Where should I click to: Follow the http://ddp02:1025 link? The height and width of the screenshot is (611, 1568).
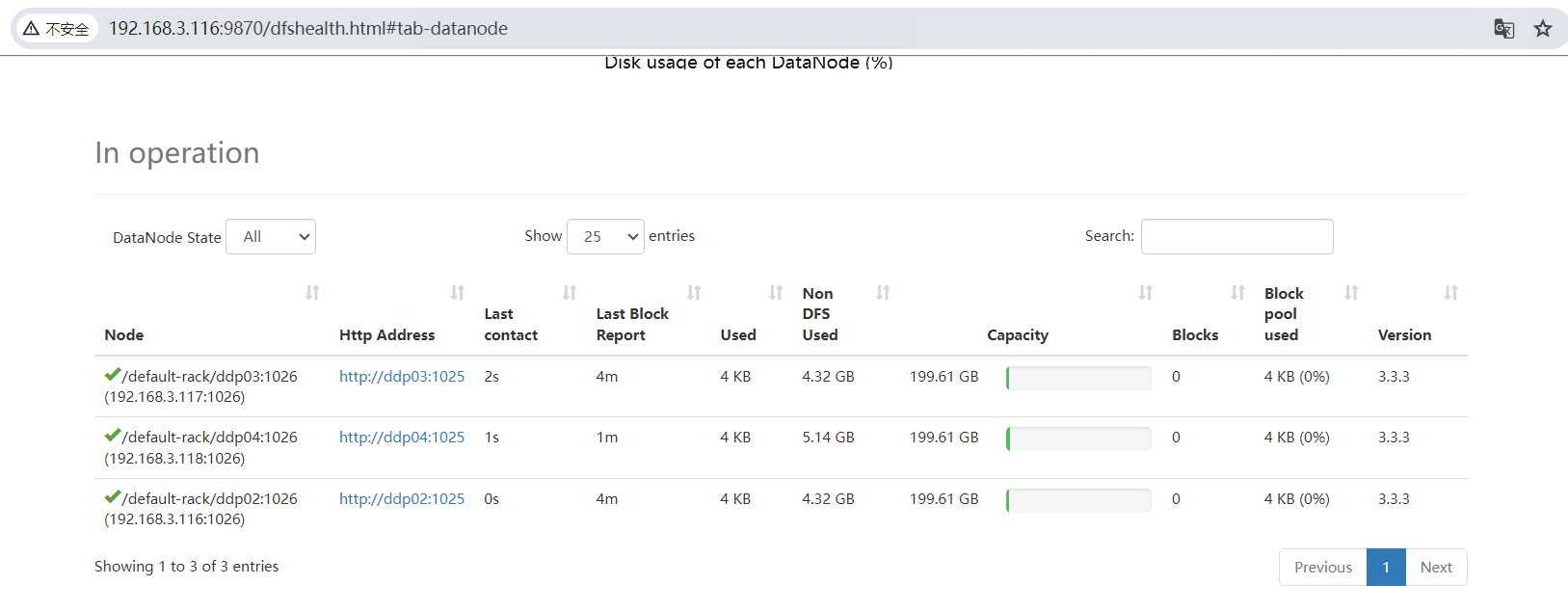pyautogui.click(x=402, y=499)
